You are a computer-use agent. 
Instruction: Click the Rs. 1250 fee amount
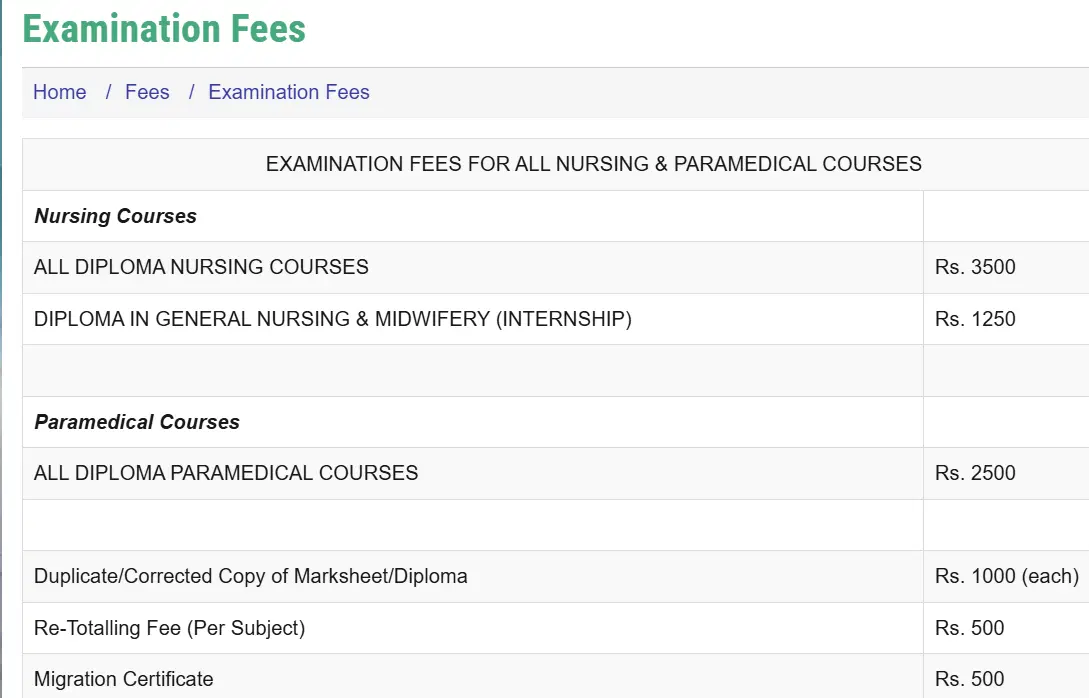click(975, 319)
